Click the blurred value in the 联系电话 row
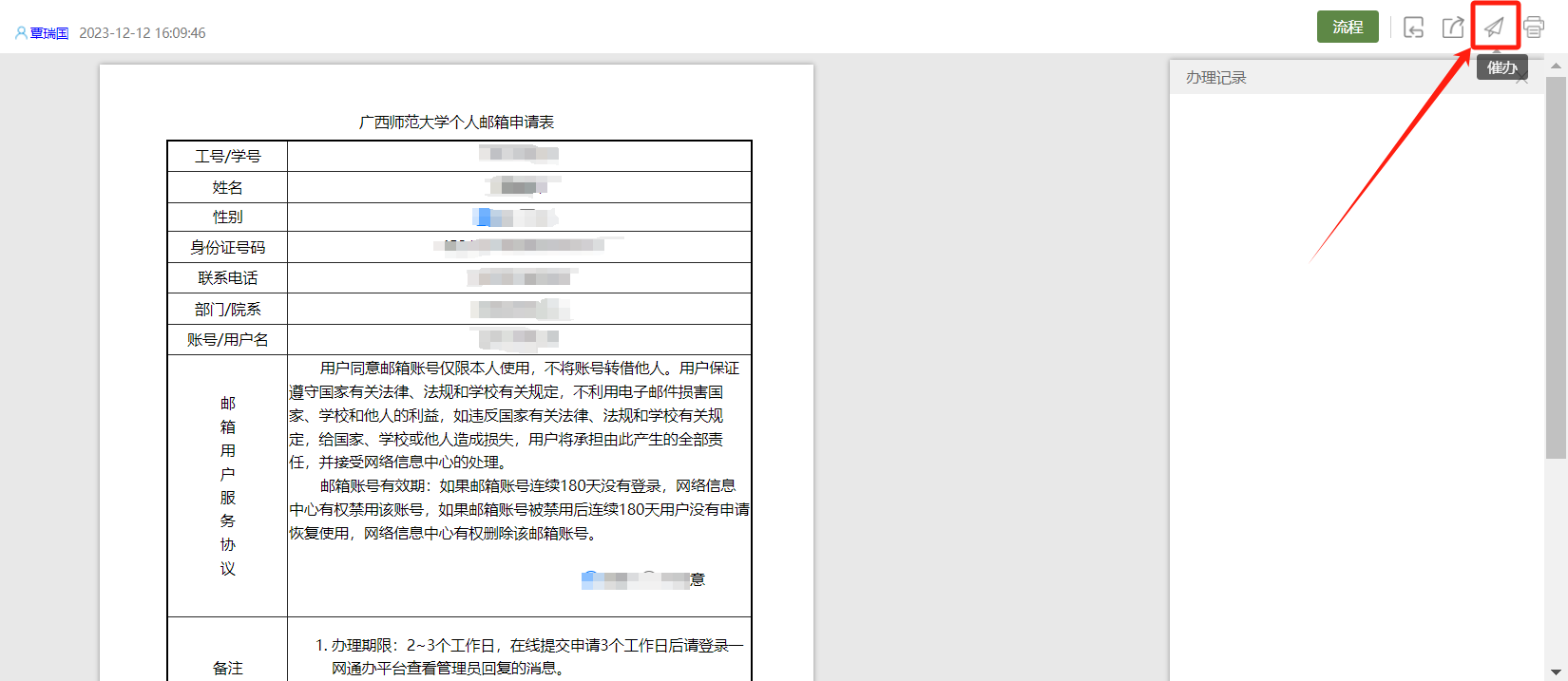The image size is (1568, 681). pyautogui.click(x=522, y=277)
